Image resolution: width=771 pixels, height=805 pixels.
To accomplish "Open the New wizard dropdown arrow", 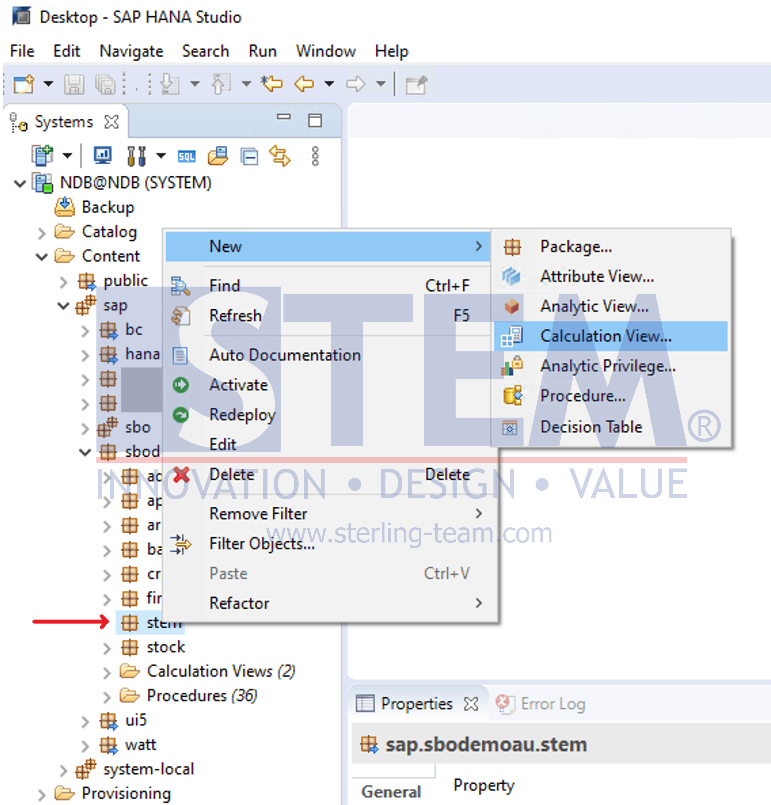I will 48,84.
